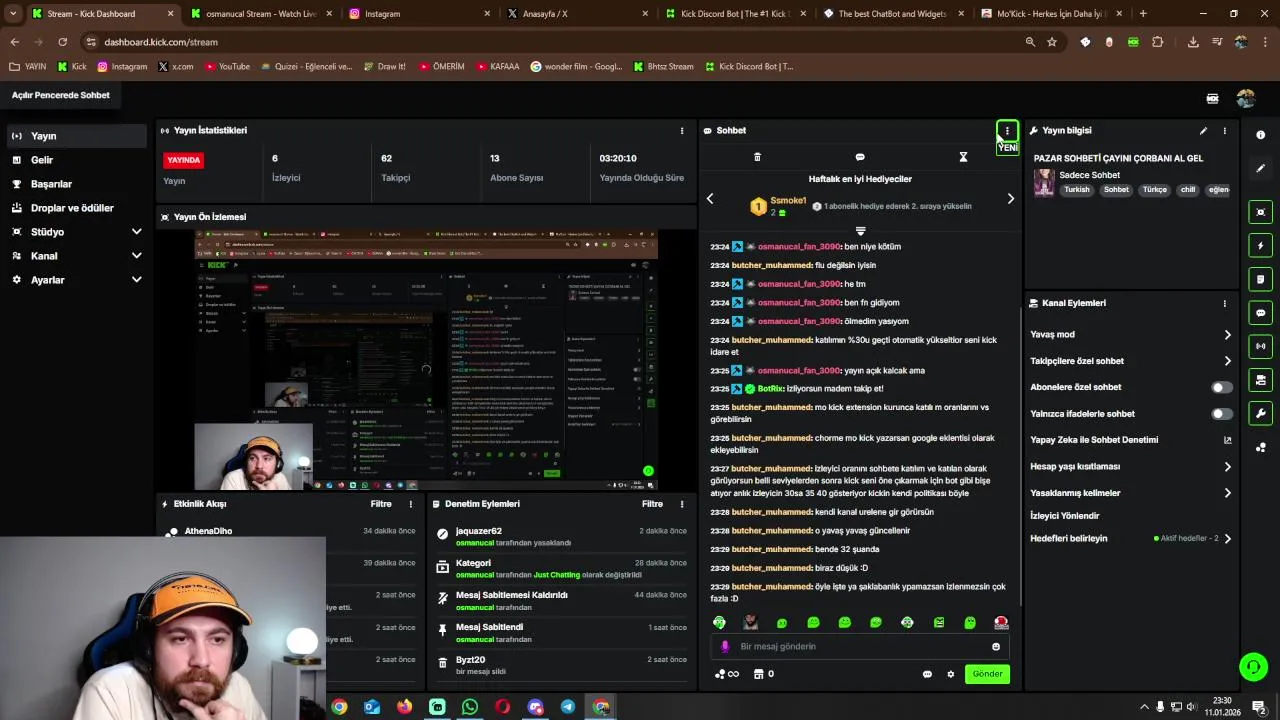Viewport: 1280px width, 720px height.
Task: Click the pencil icon in Yayın bilgisi header
Action: (x=1203, y=131)
